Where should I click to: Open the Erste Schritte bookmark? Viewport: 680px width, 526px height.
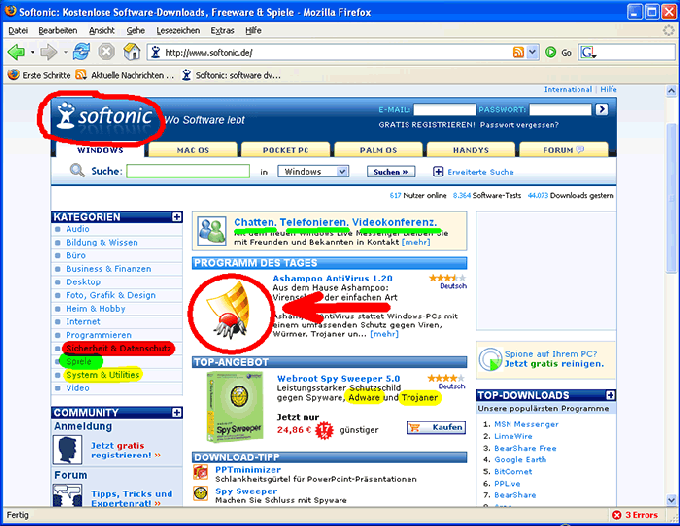point(39,75)
